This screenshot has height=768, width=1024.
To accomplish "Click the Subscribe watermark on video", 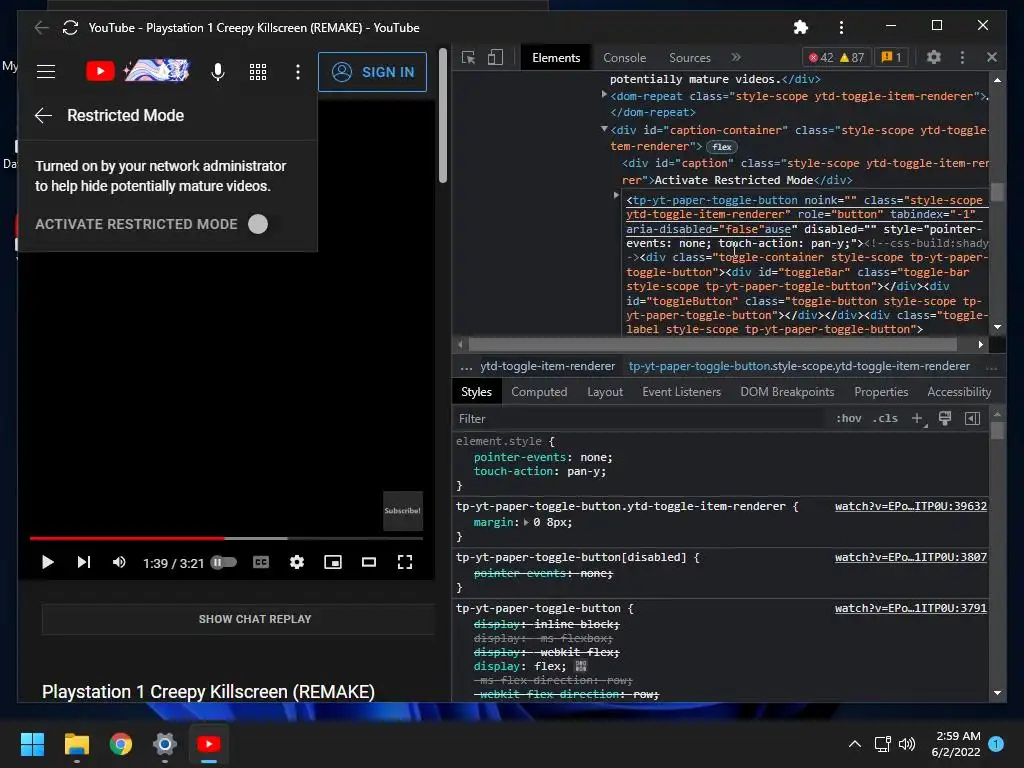I will coord(403,511).
